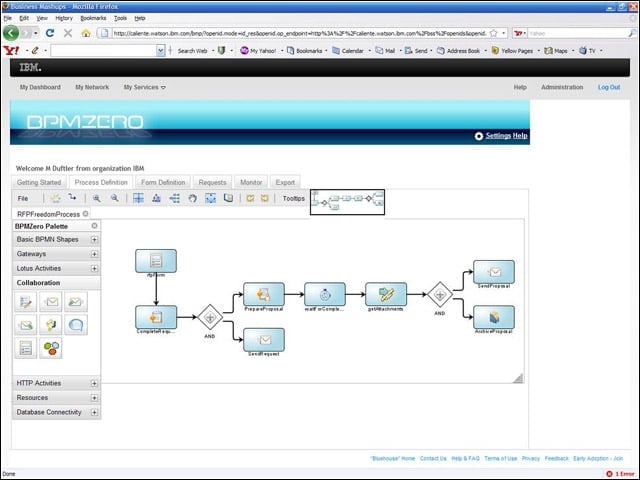Expand the Lotus Activities section

pos(94,269)
